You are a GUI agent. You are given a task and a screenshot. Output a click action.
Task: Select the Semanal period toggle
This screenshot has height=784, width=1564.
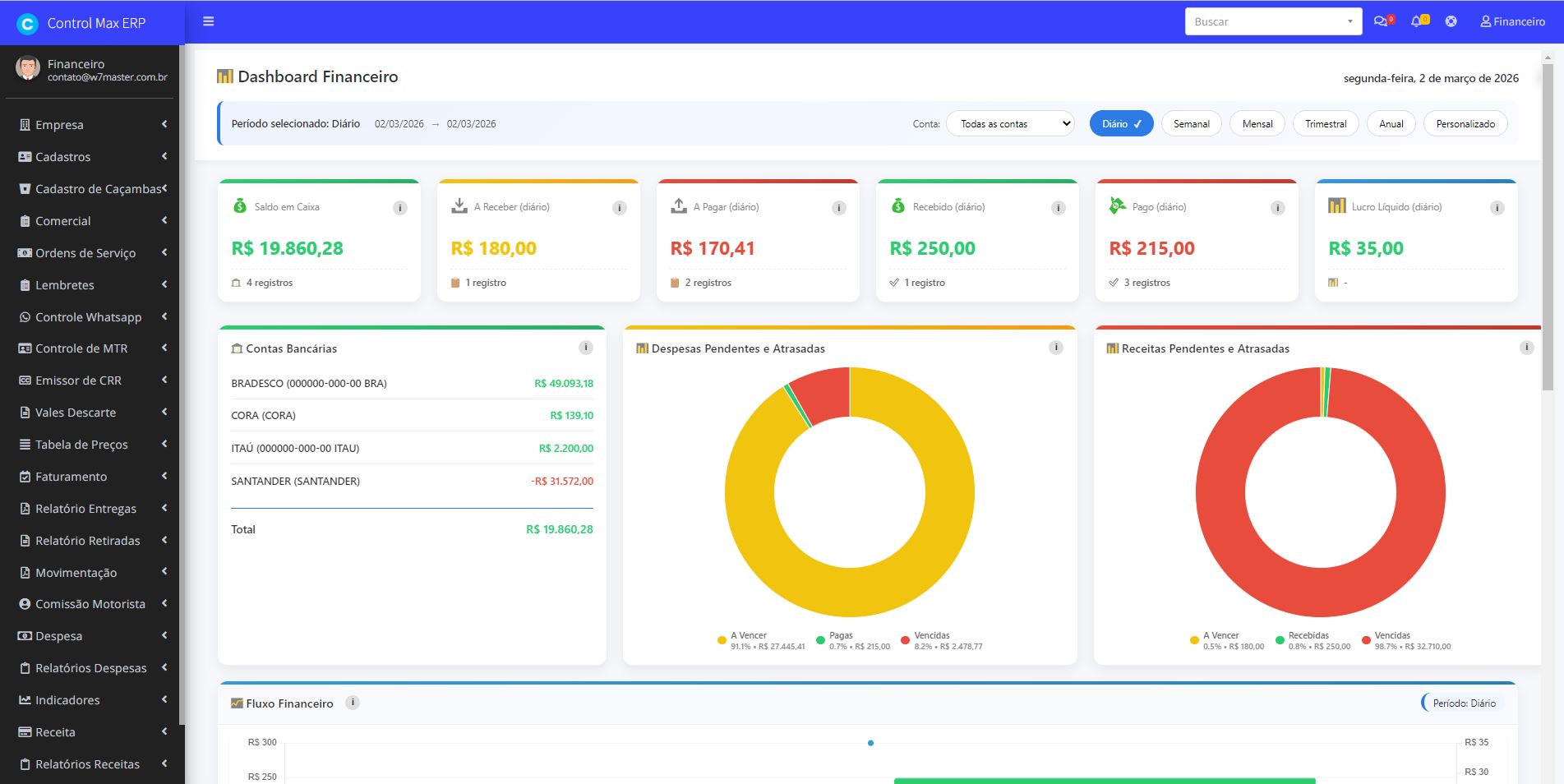click(x=1191, y=123)
